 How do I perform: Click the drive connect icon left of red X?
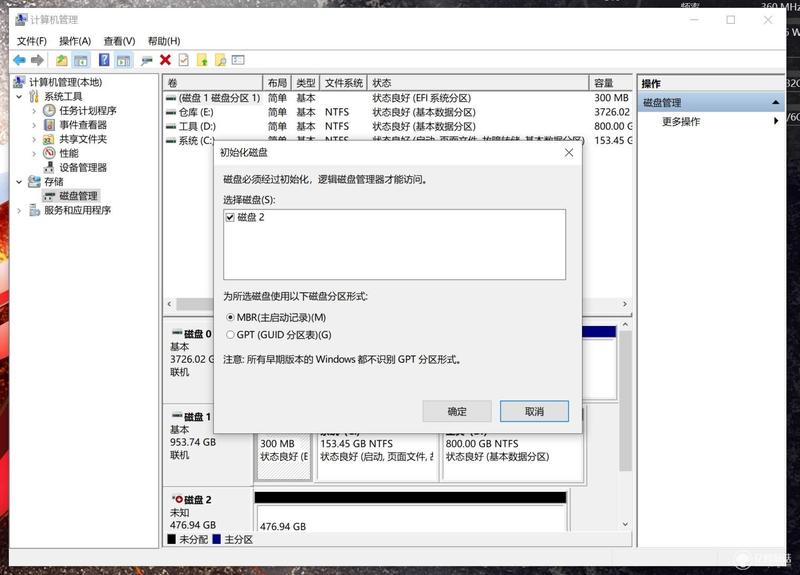tap(147, 60)
